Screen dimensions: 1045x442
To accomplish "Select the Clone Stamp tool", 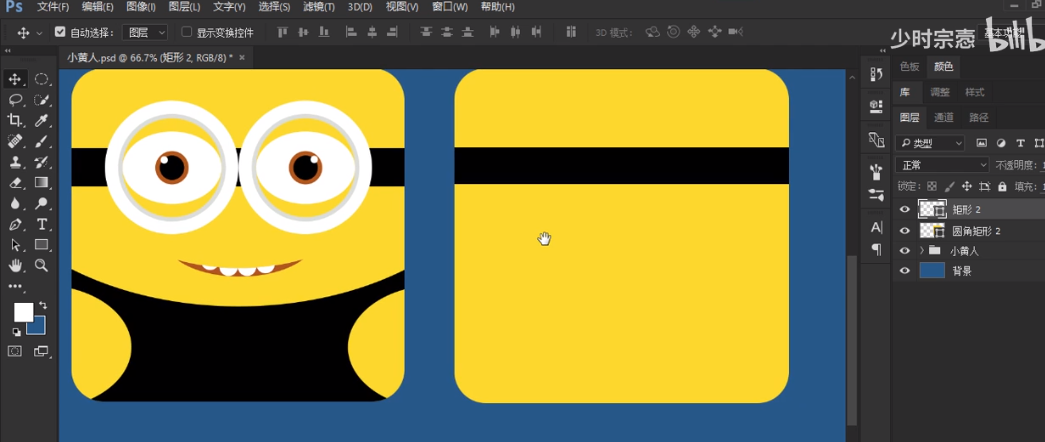I will click(15, 162).
